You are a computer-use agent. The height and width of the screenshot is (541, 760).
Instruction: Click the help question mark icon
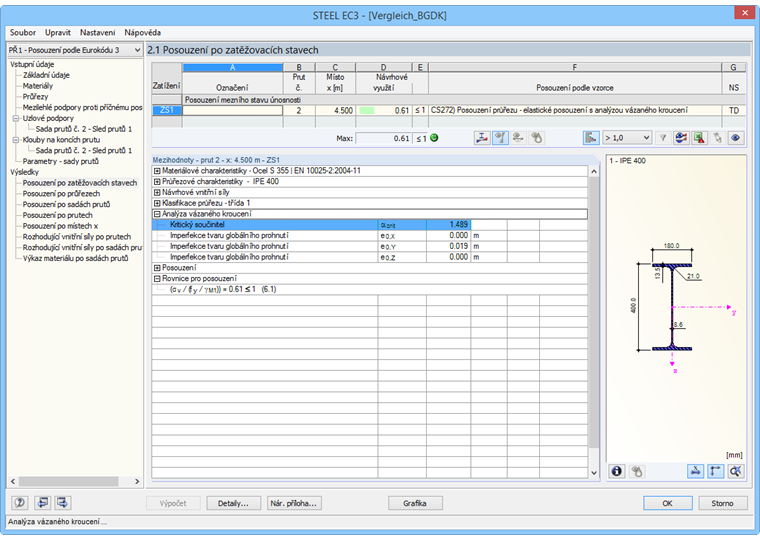click(19, 503)
